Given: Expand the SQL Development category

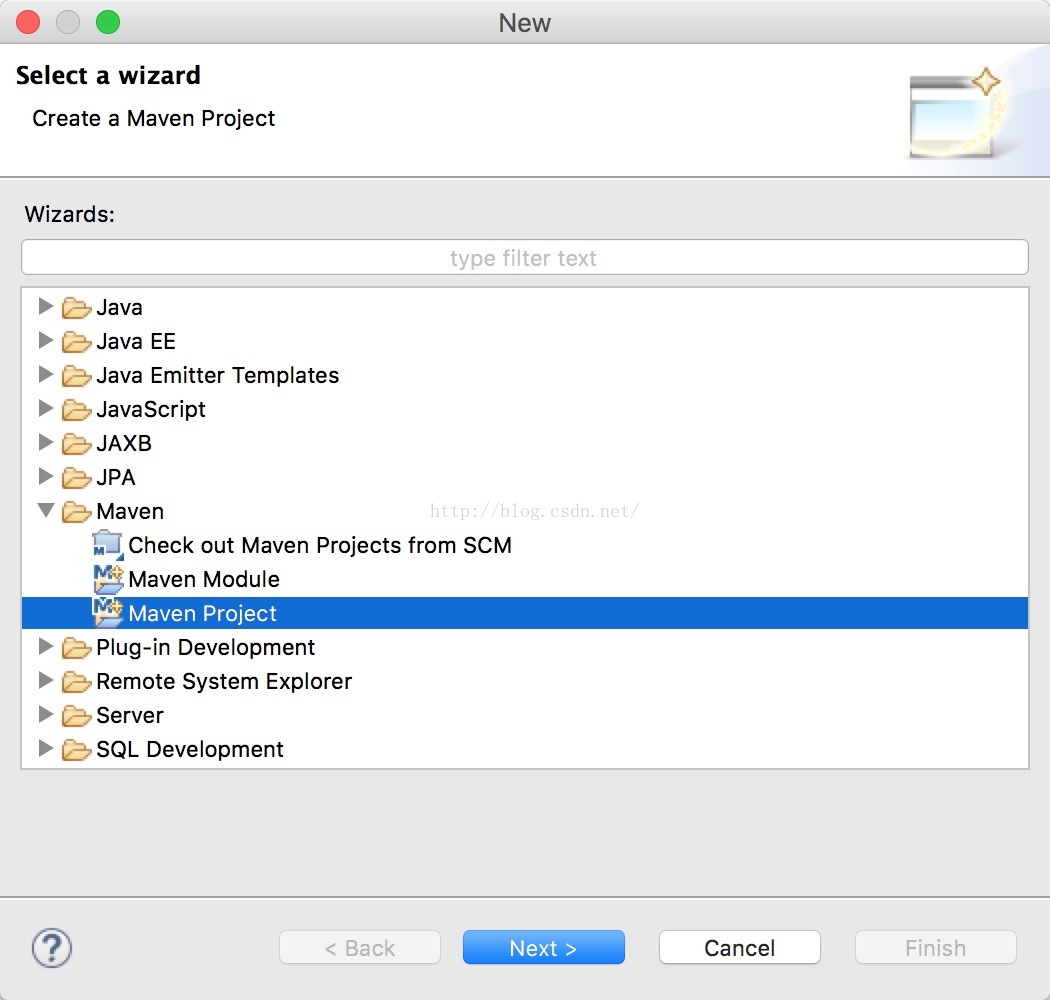Looking at the screenshot, I should coord(46,748).
